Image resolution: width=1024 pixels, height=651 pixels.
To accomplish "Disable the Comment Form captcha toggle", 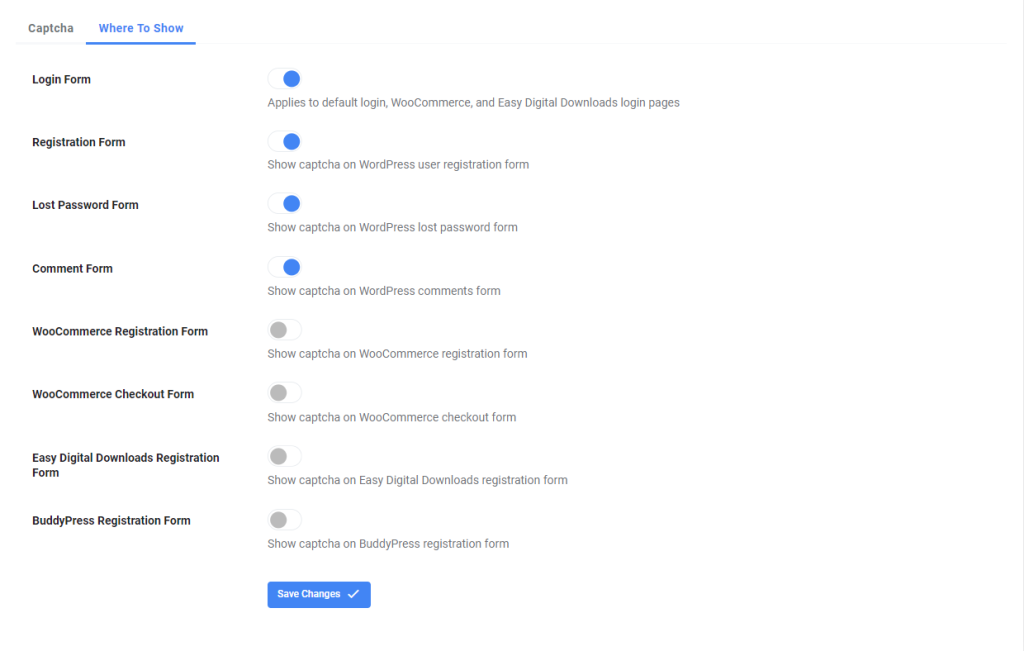I will tap(285, 267).
